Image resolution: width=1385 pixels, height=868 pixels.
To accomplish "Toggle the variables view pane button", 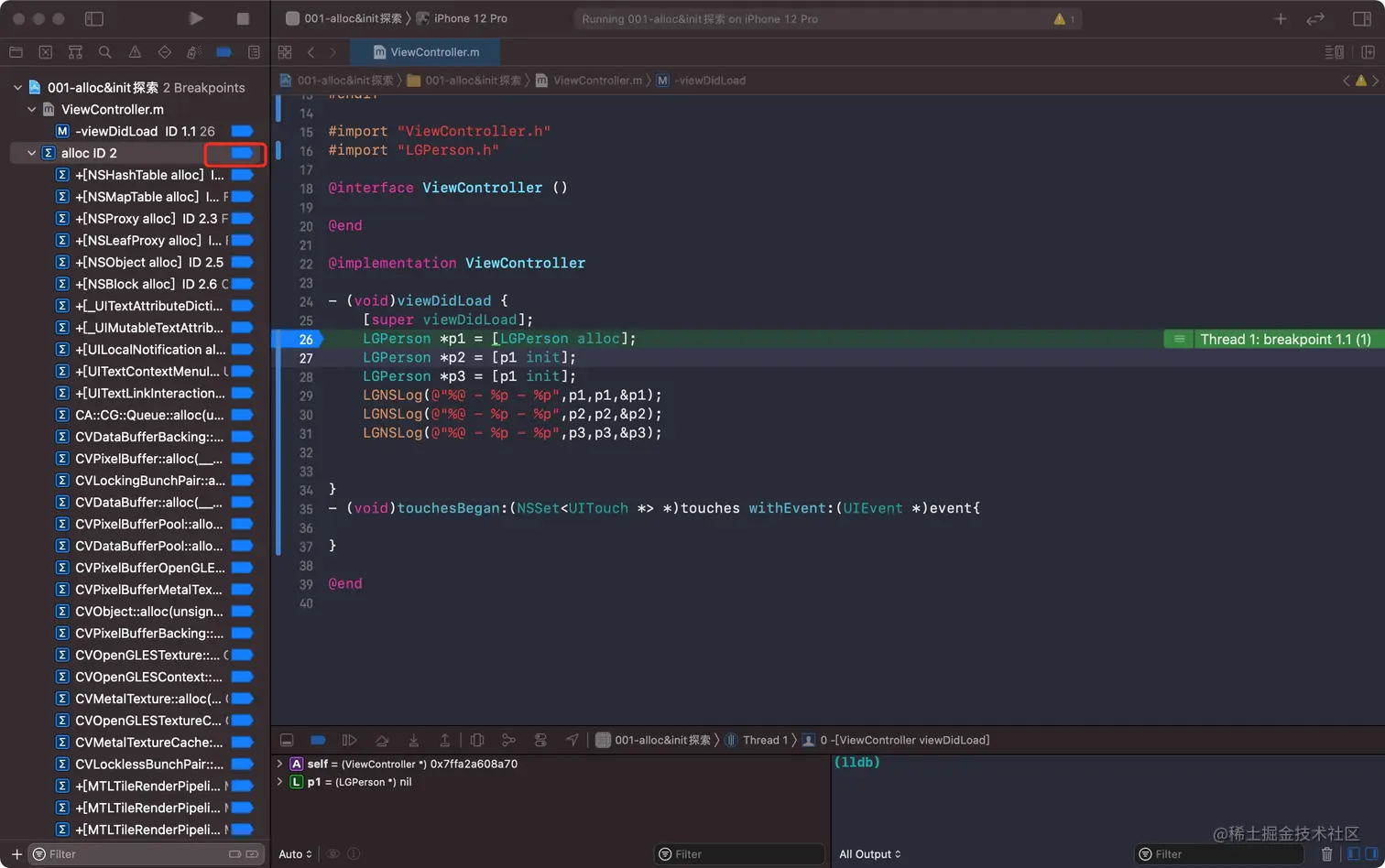I will tap(1353, 854).
